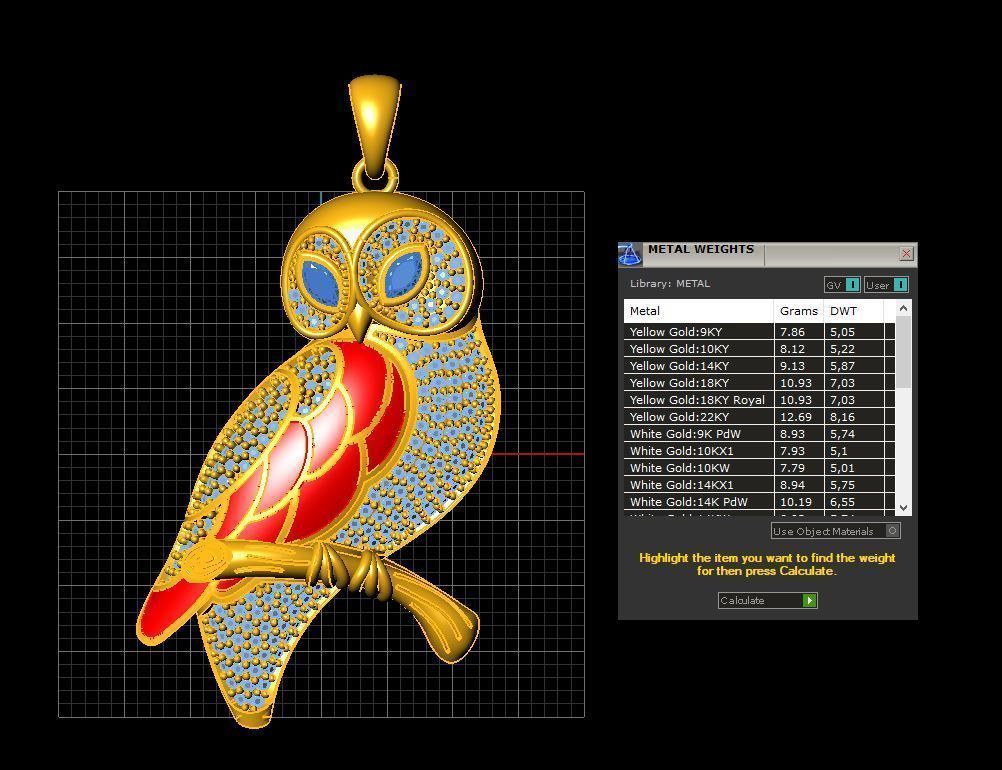Click the DWT column header
1002x770 pixels.
[854, 311]
